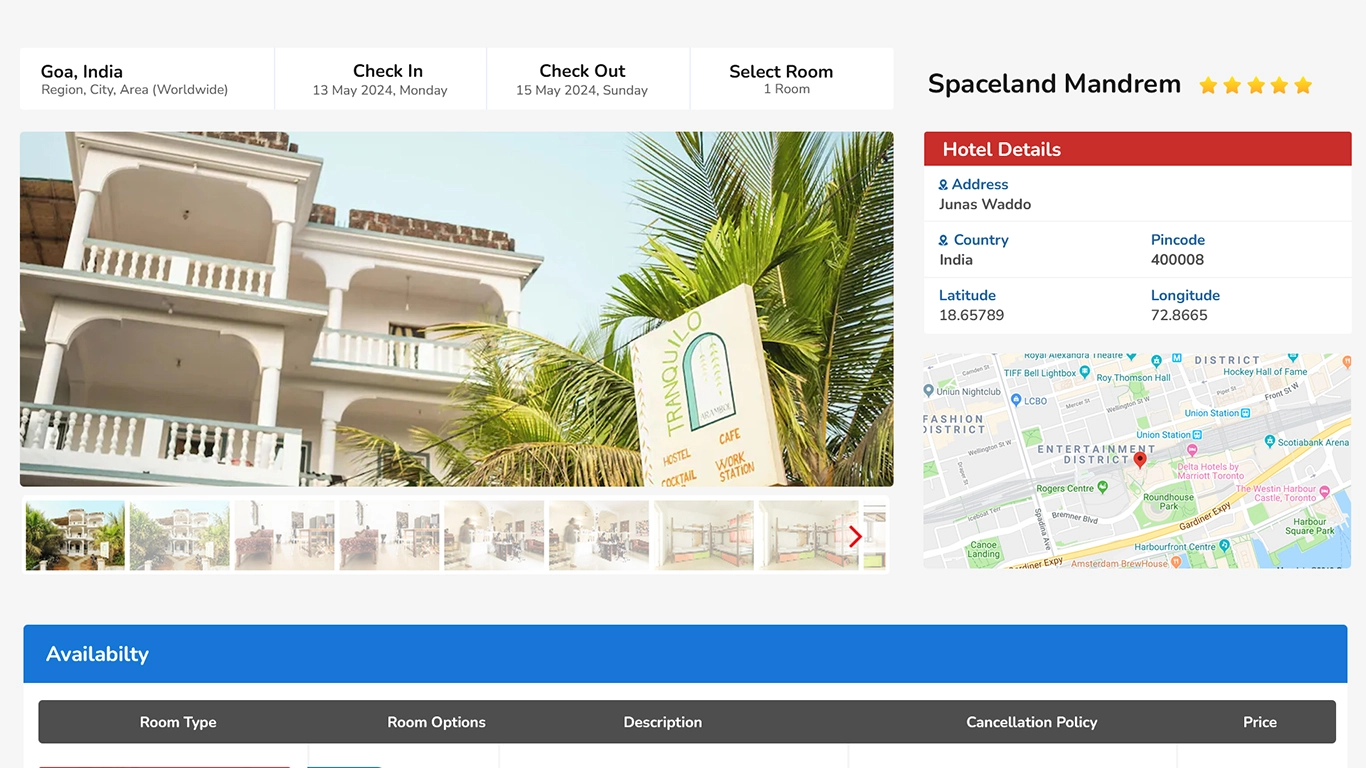Image resolution: width=1366 pixels, height=768 pixels.
Task: Click the last gold star rating
Action: click(x=1302, y=86)
